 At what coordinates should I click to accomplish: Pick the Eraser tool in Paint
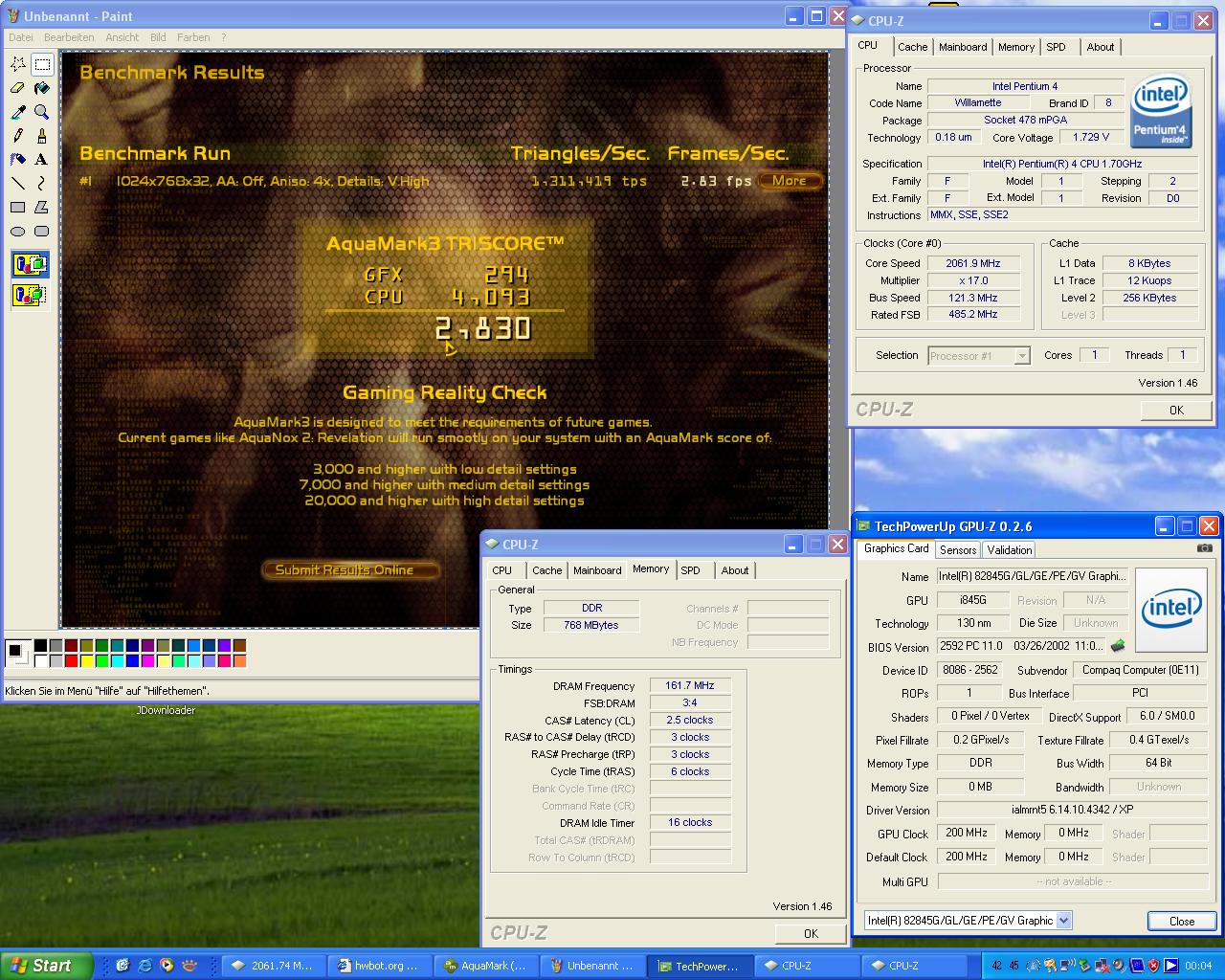click(17, 88)
